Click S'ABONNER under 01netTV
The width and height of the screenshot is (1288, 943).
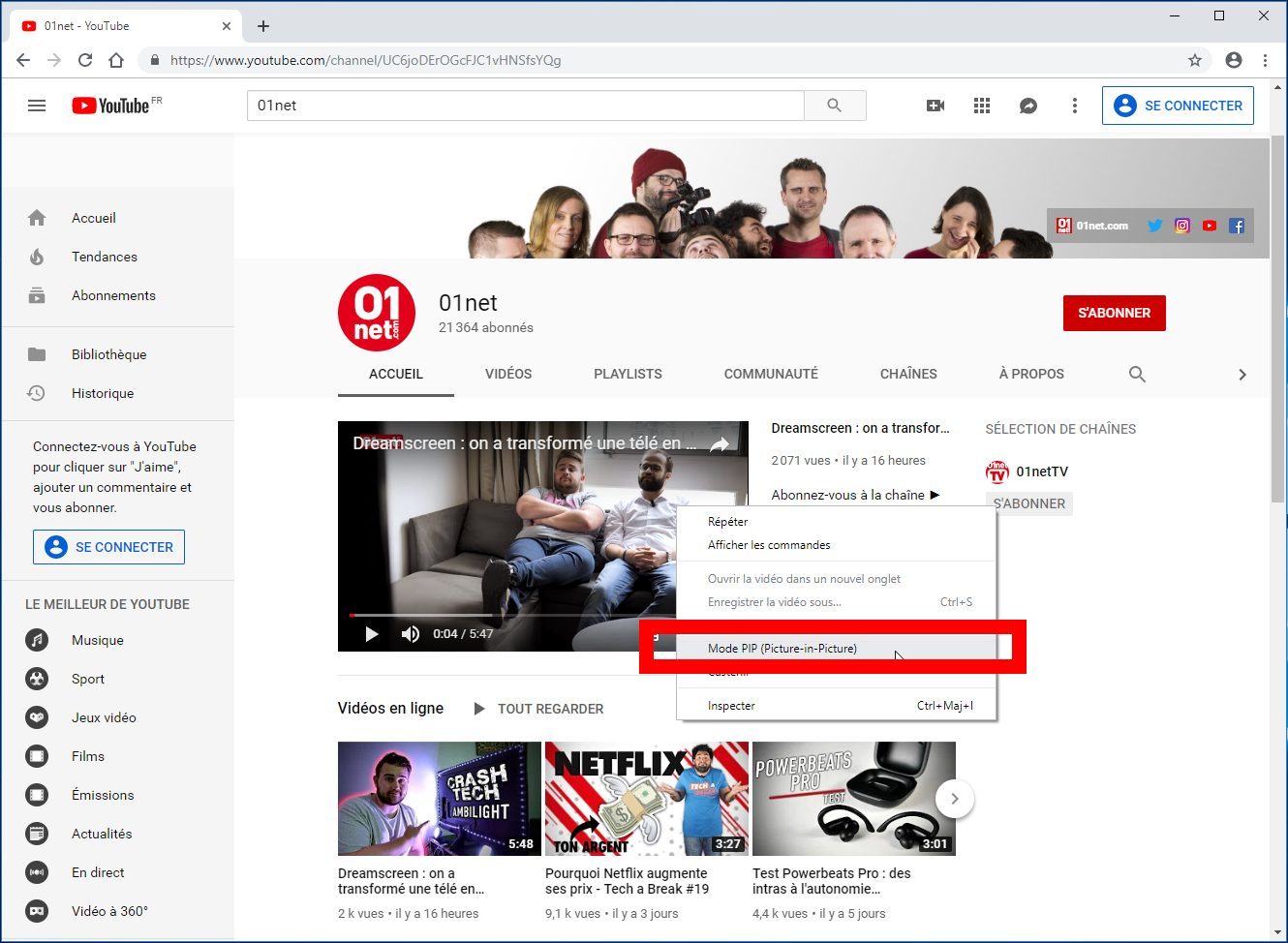(1029, 503)
